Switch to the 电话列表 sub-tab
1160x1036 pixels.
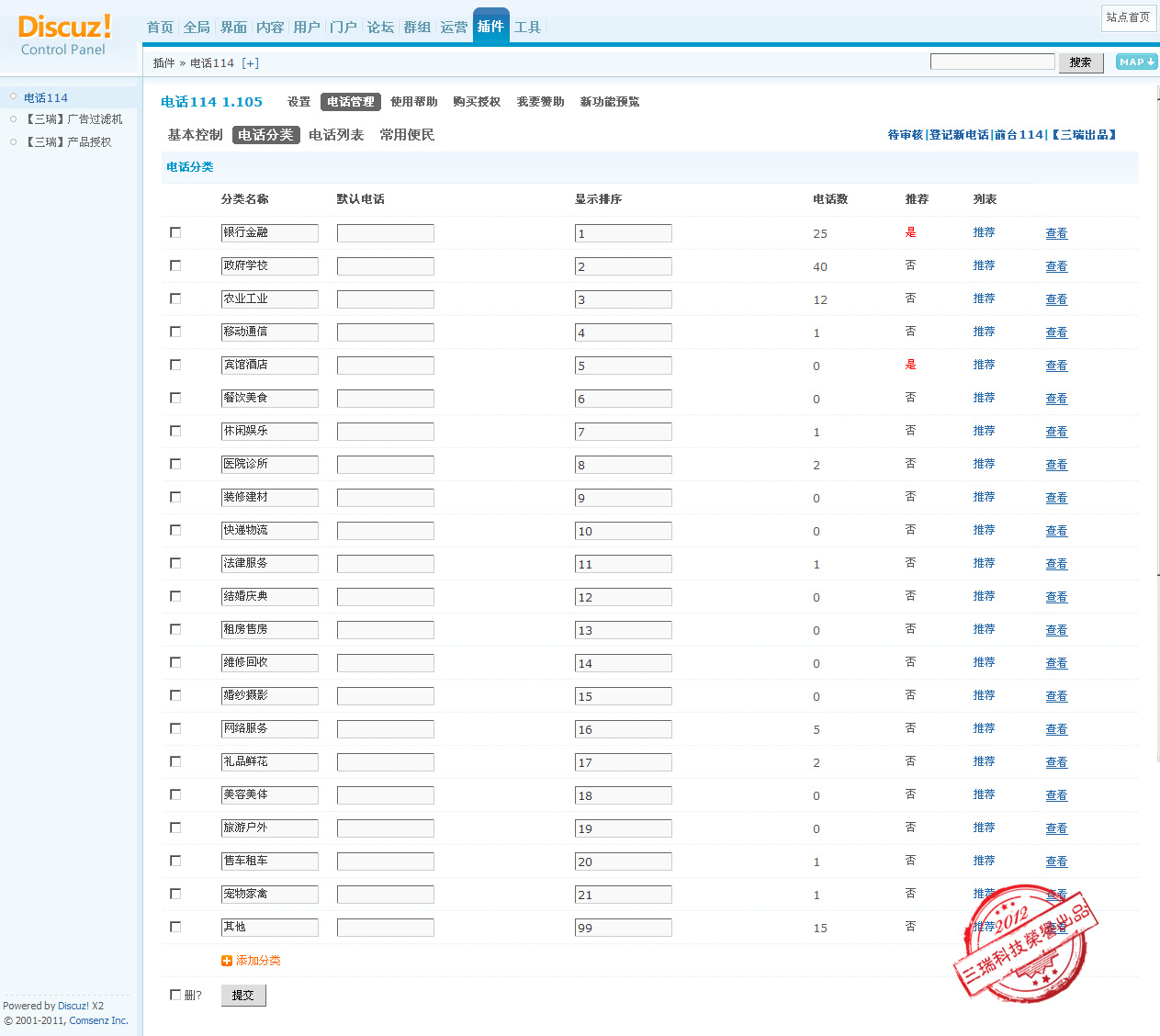pos(336,135)
